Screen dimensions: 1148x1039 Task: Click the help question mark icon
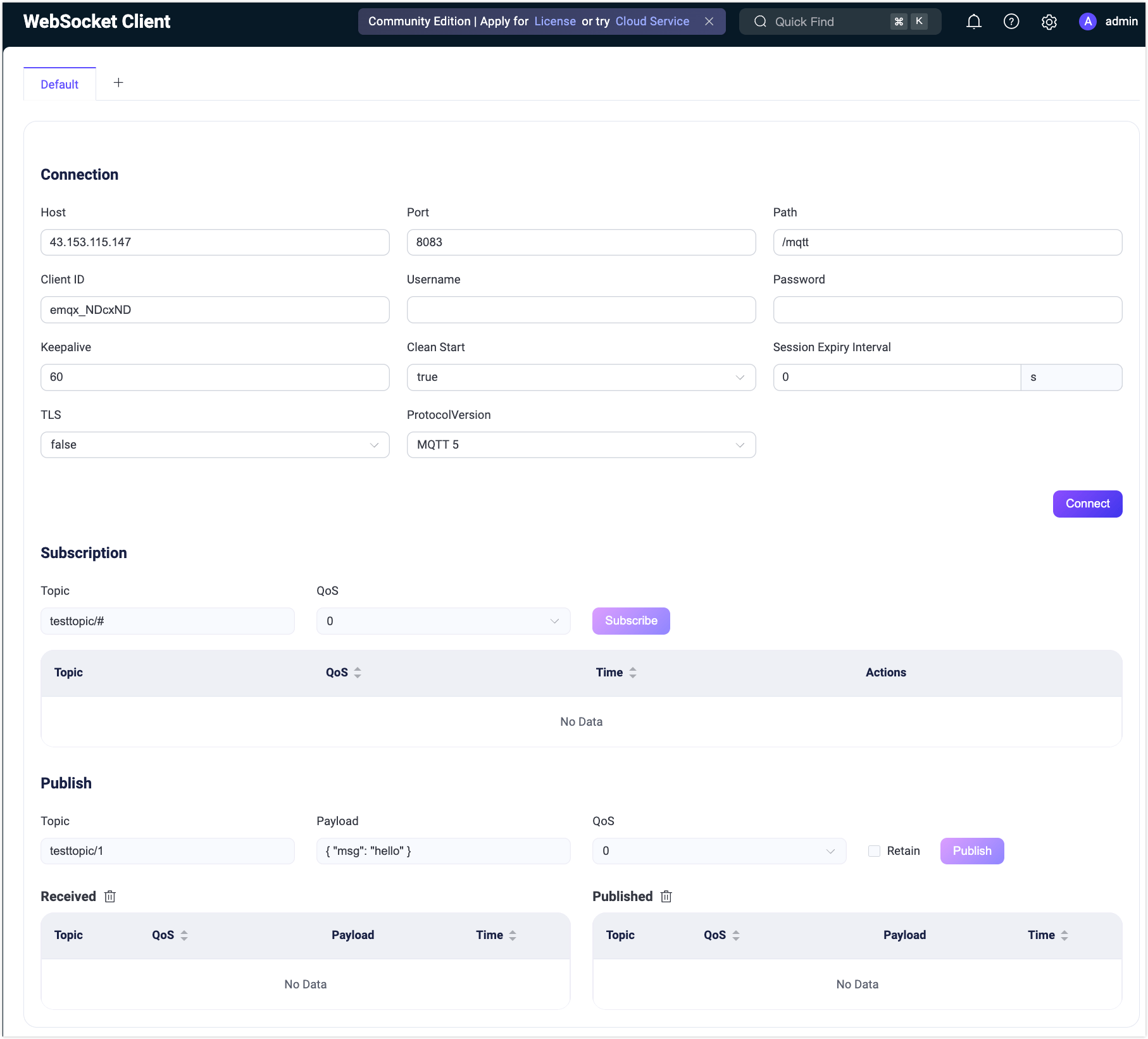[x=1011, y=22]
